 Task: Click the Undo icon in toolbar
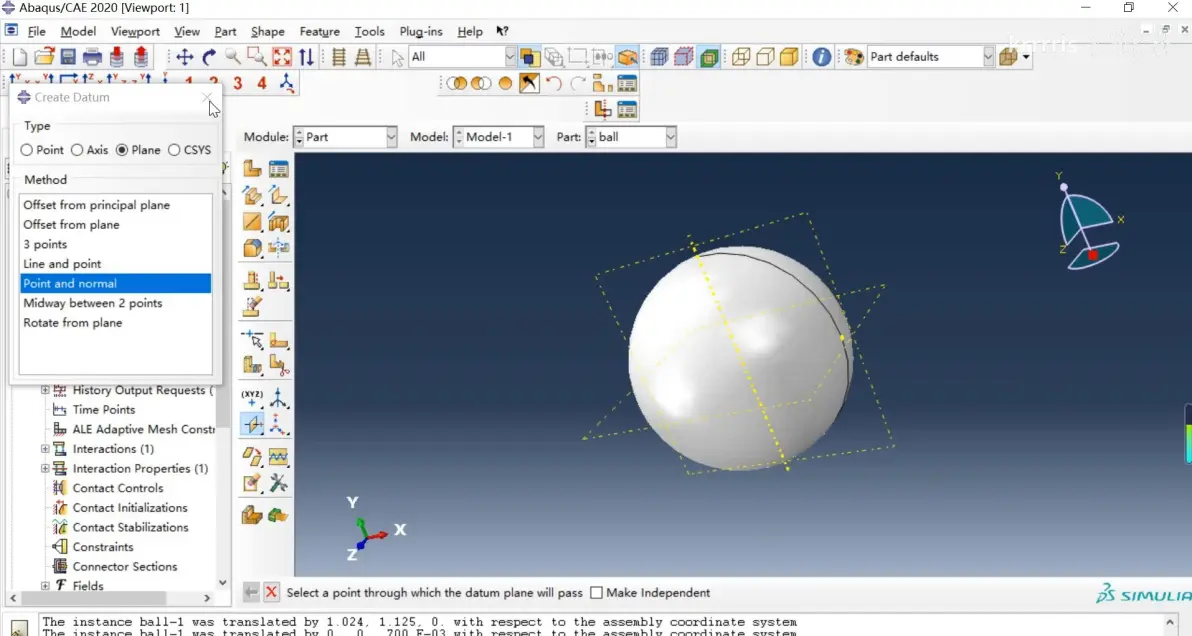pos(553,84)
